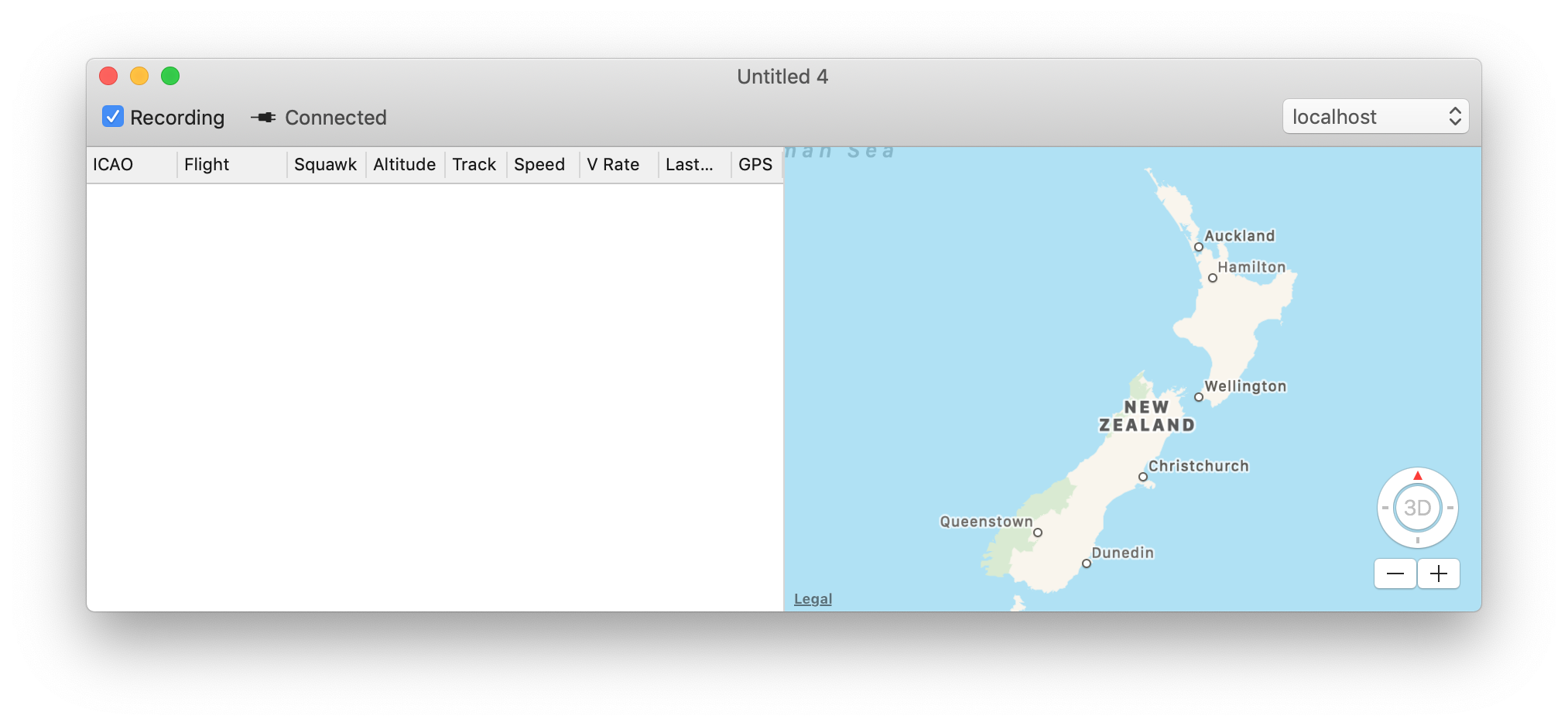This screenshot has height=726, width=1568.
Task: Click the Queenstown map marker
Action: [1038, 533]
